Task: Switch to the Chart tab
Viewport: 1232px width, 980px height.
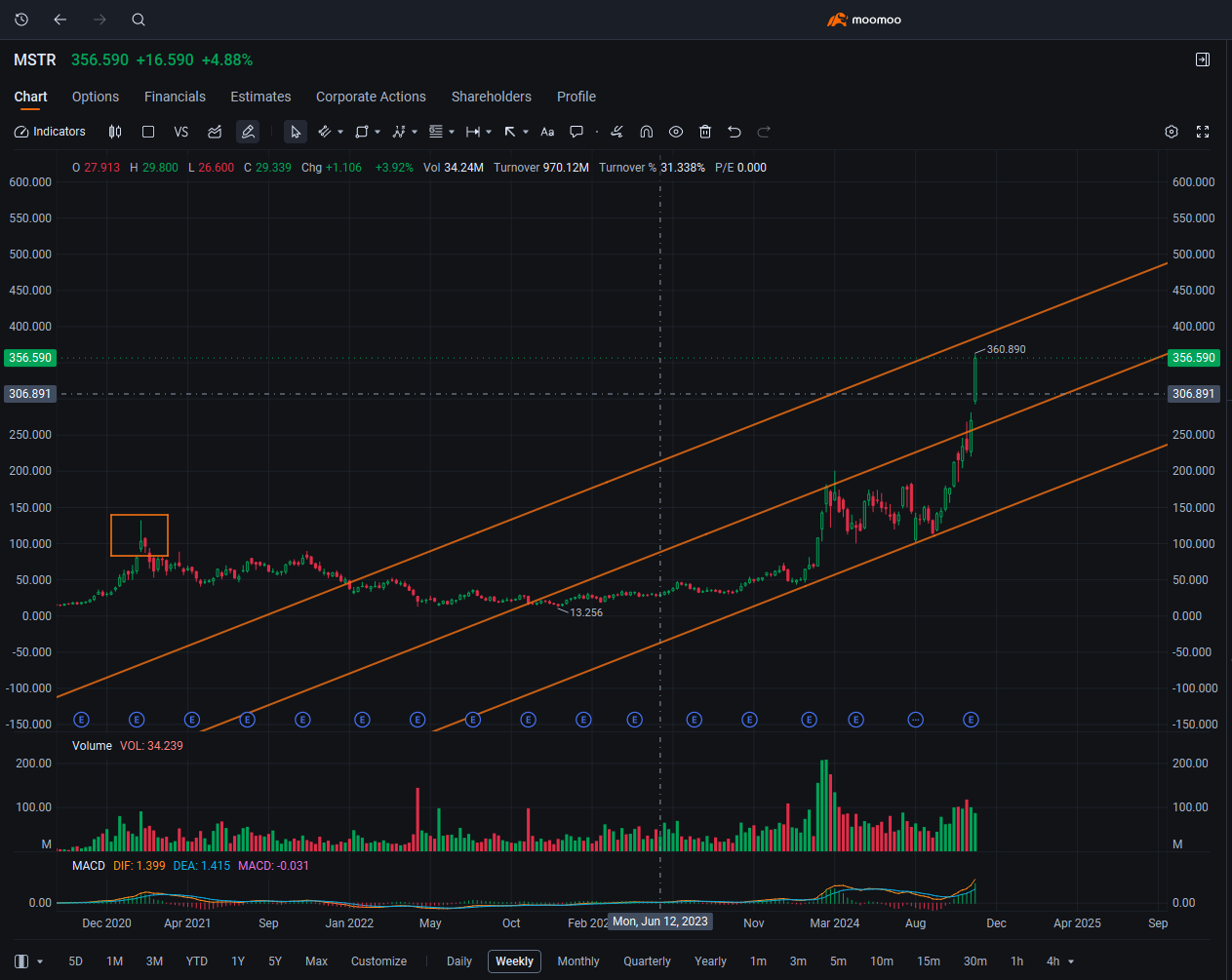Action: coord(30,97)
